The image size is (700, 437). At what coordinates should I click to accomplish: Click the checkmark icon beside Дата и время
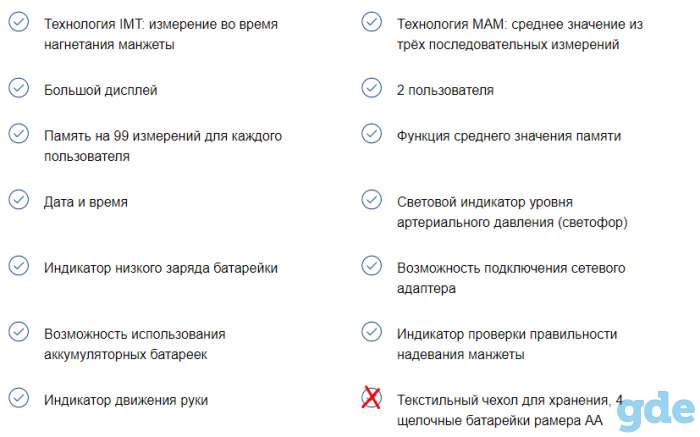(x=19, y=200)
